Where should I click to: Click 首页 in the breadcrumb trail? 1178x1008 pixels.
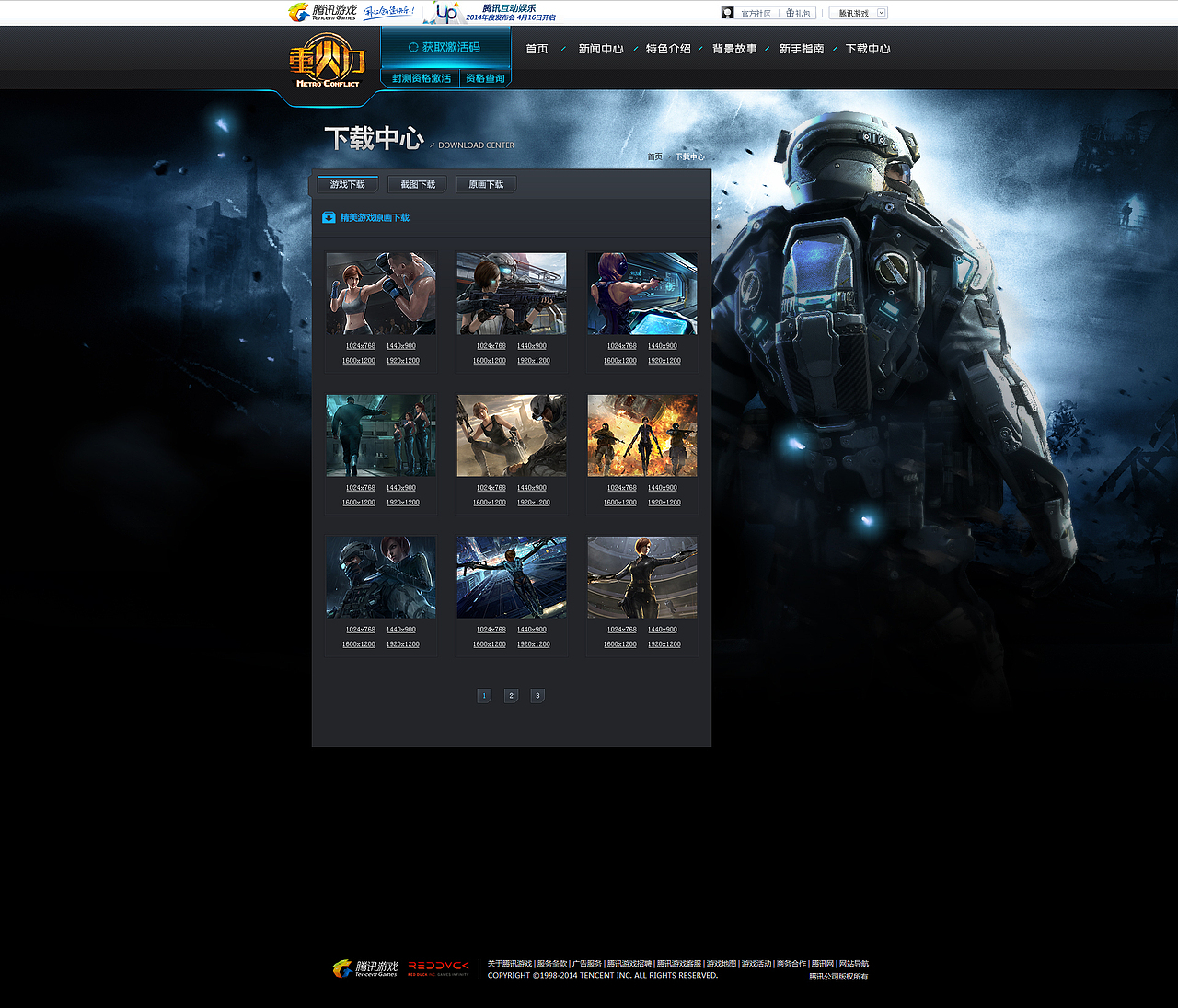pyautogui.click(x=654, y=156)
